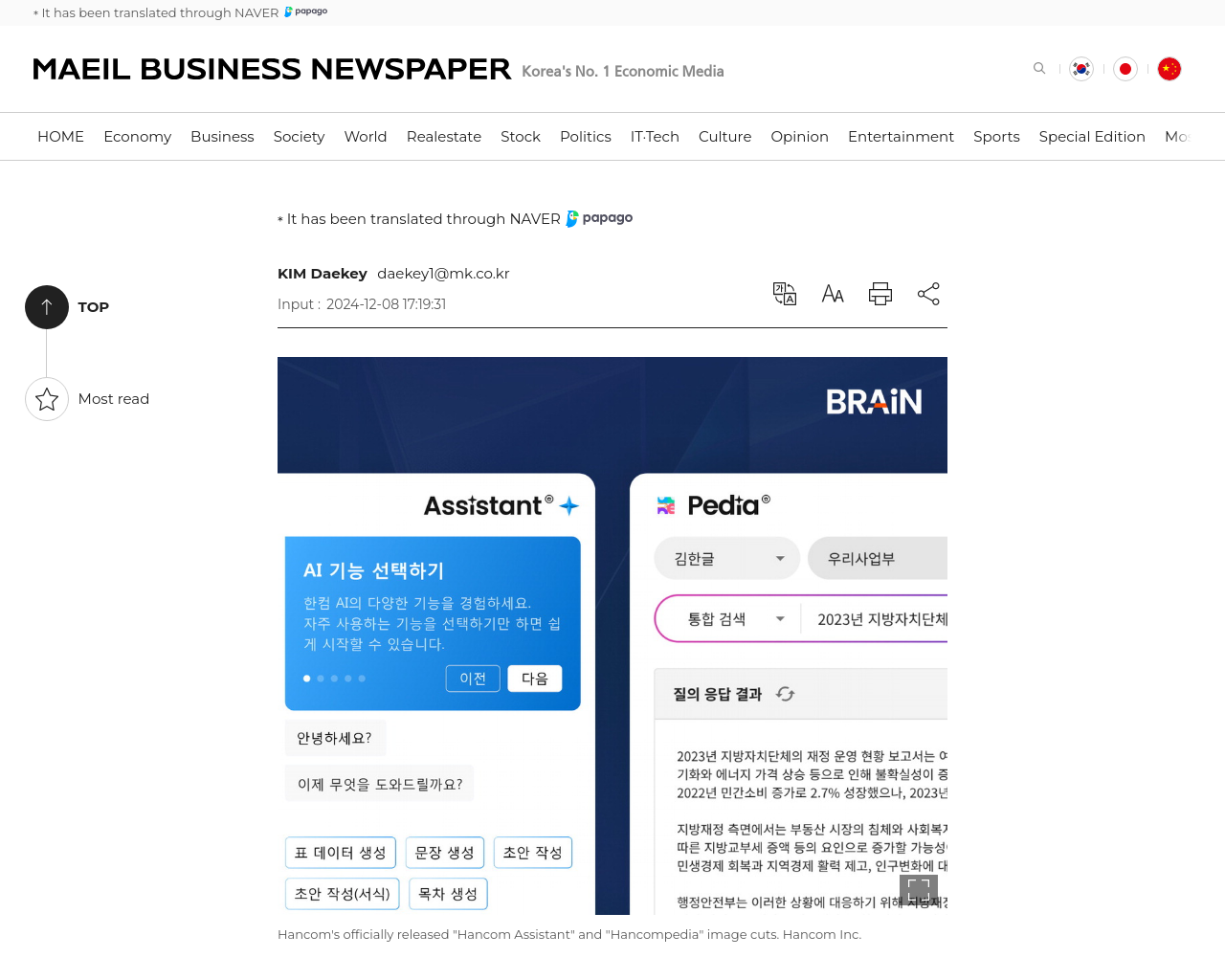Switch to Chinese language flag

pos(1169,69)
